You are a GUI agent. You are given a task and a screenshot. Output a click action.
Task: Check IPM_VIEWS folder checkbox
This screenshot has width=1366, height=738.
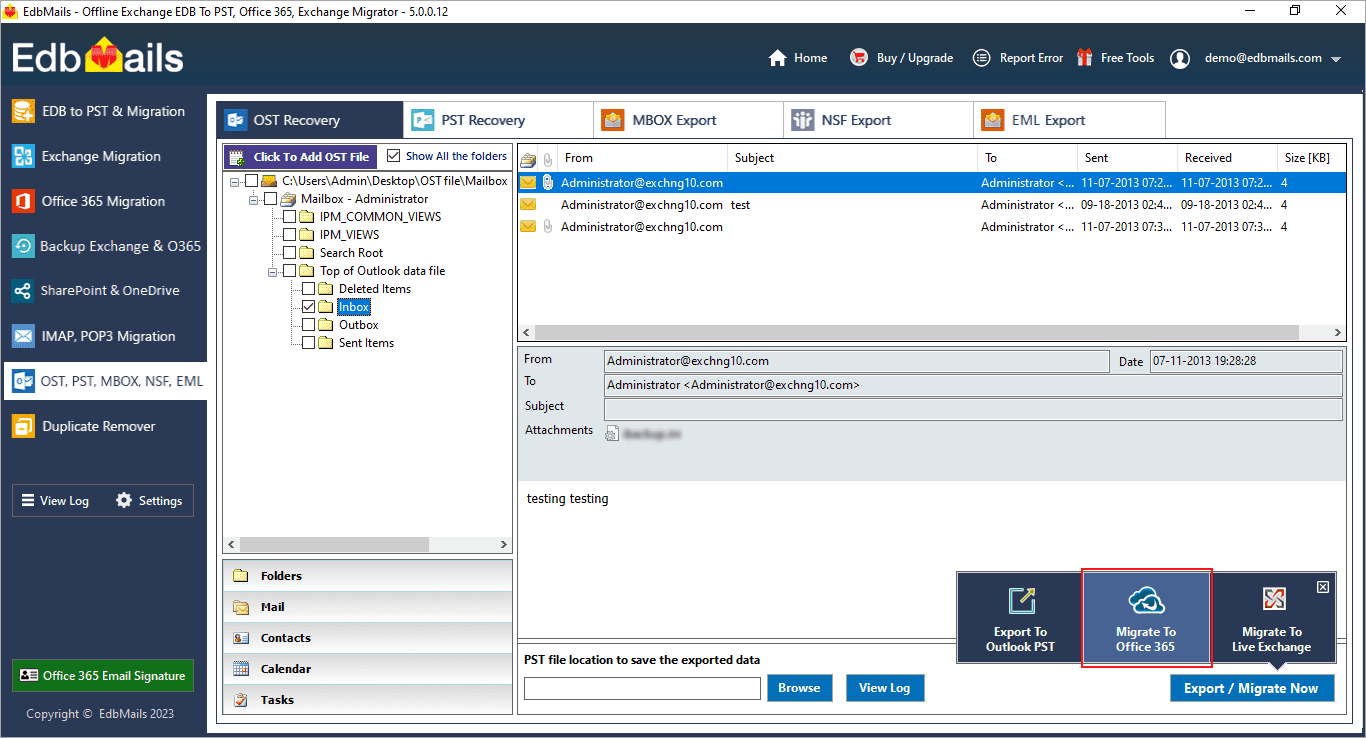pos(289,235)
